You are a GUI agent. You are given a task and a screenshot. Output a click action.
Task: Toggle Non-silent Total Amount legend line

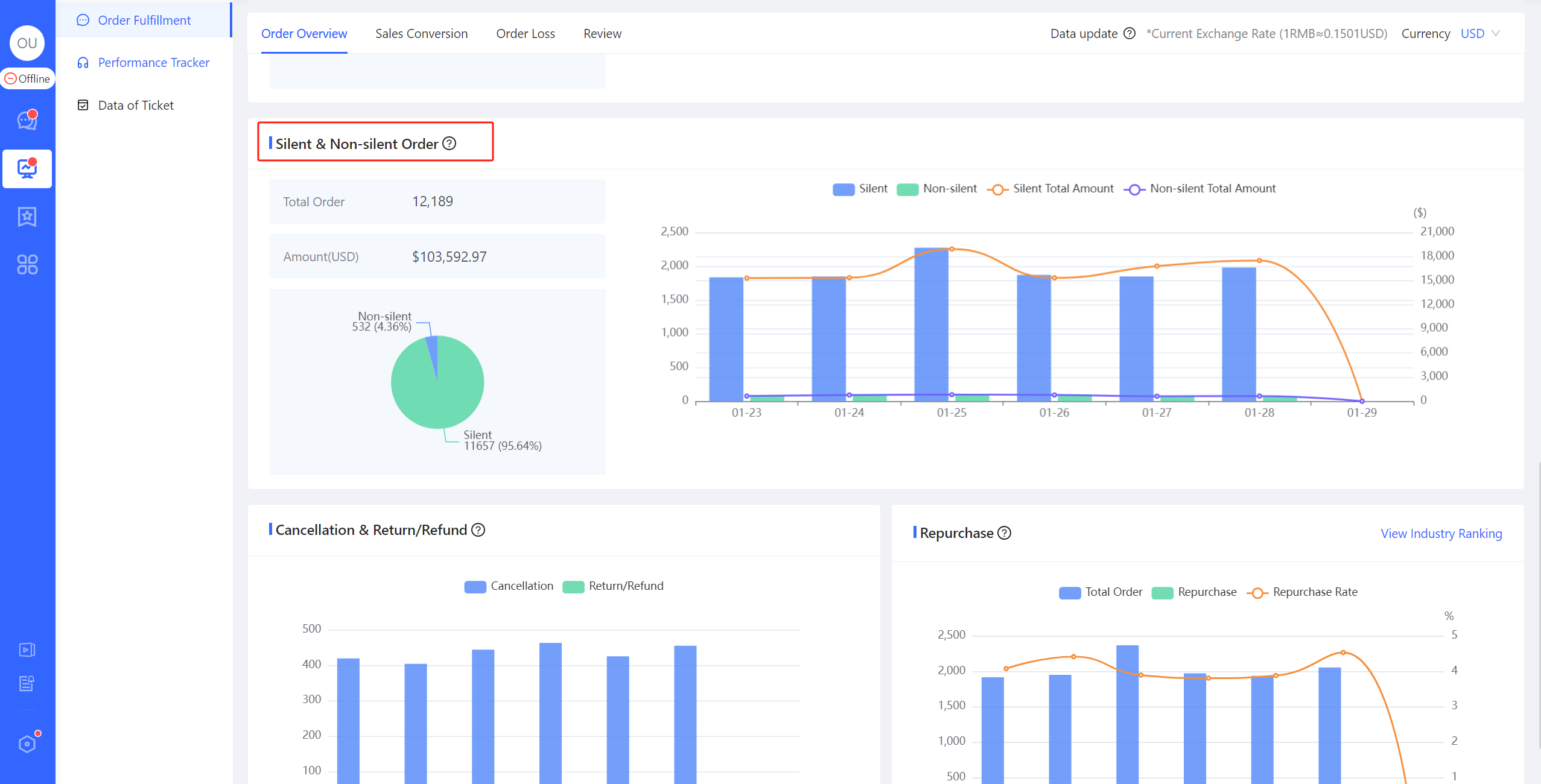point(1200,189)
